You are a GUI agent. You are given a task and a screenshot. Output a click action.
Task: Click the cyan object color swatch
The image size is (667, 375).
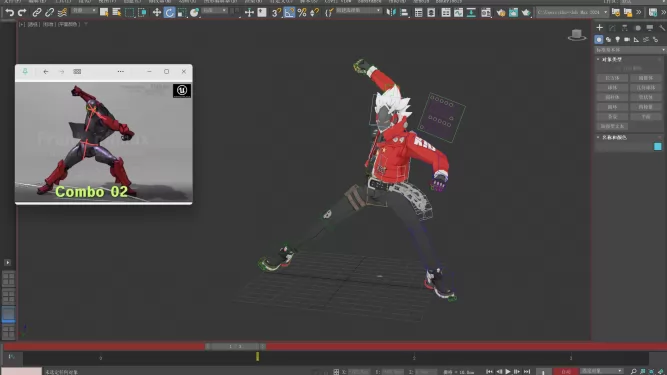658,147
